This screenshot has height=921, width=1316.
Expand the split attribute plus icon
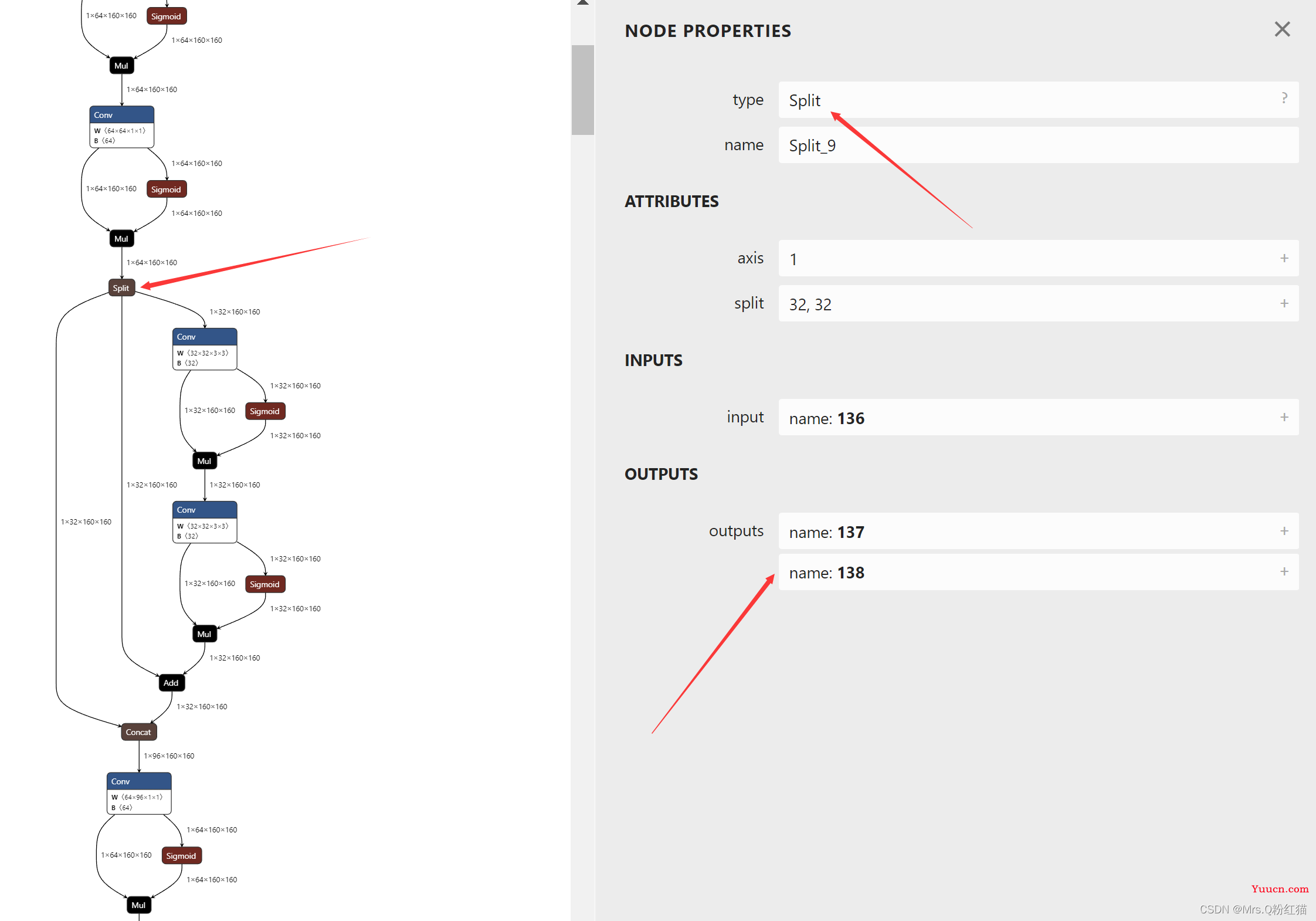pyautogui.click(x=1284, y=303)
